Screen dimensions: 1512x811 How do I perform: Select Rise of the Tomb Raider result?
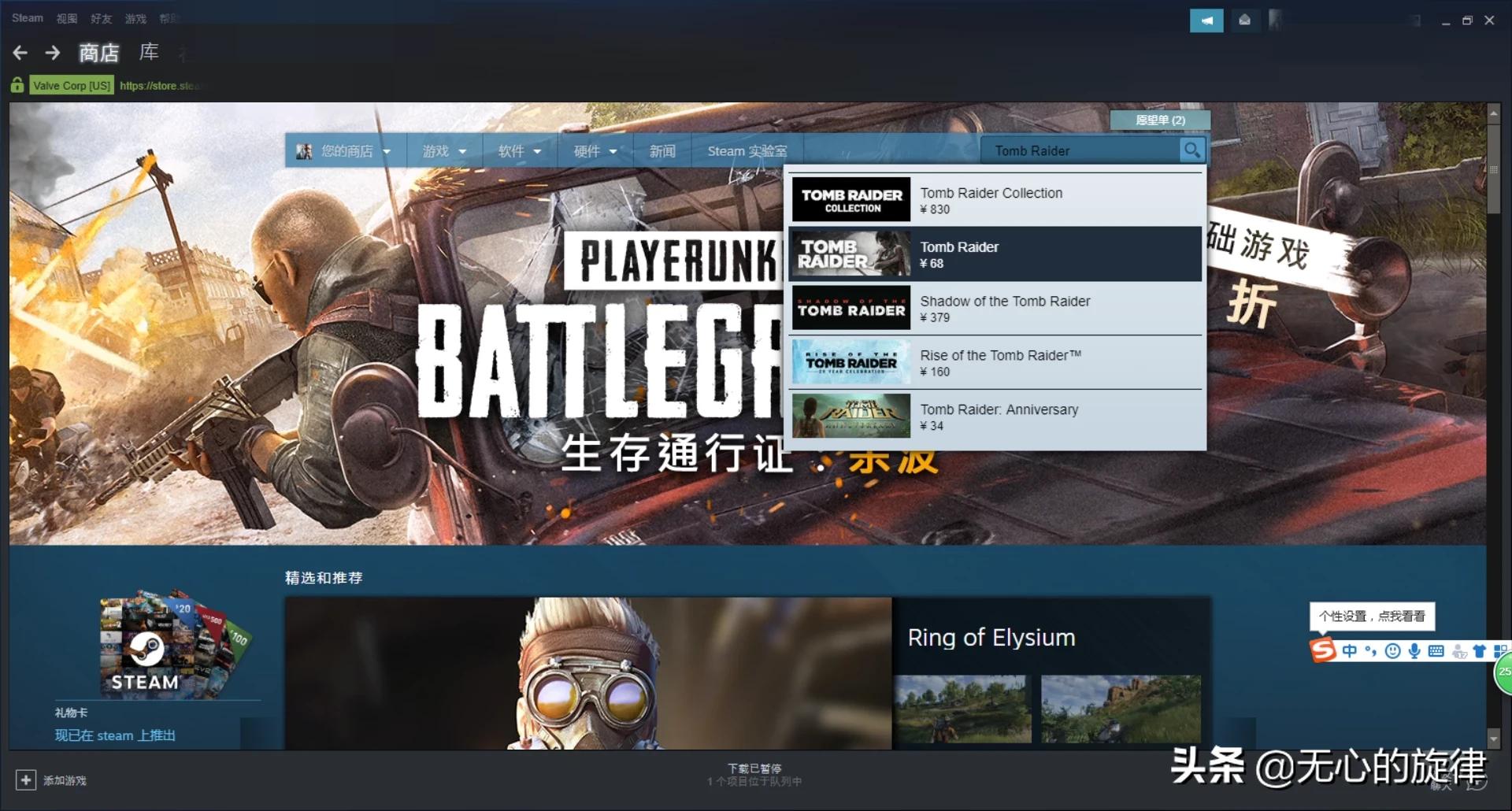pyautogui.click(x=995, y=363)
